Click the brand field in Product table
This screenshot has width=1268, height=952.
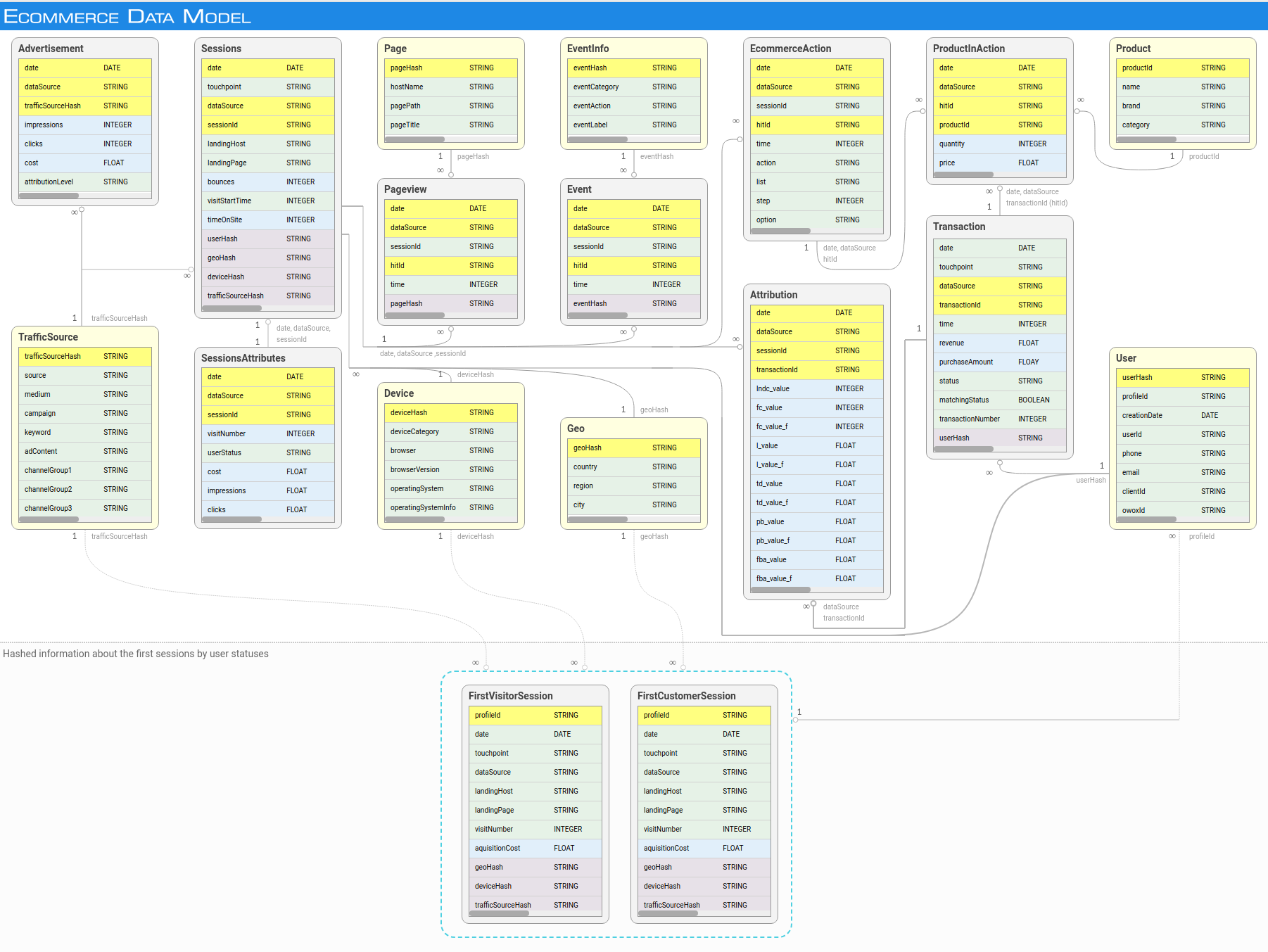click(1182, 106)
